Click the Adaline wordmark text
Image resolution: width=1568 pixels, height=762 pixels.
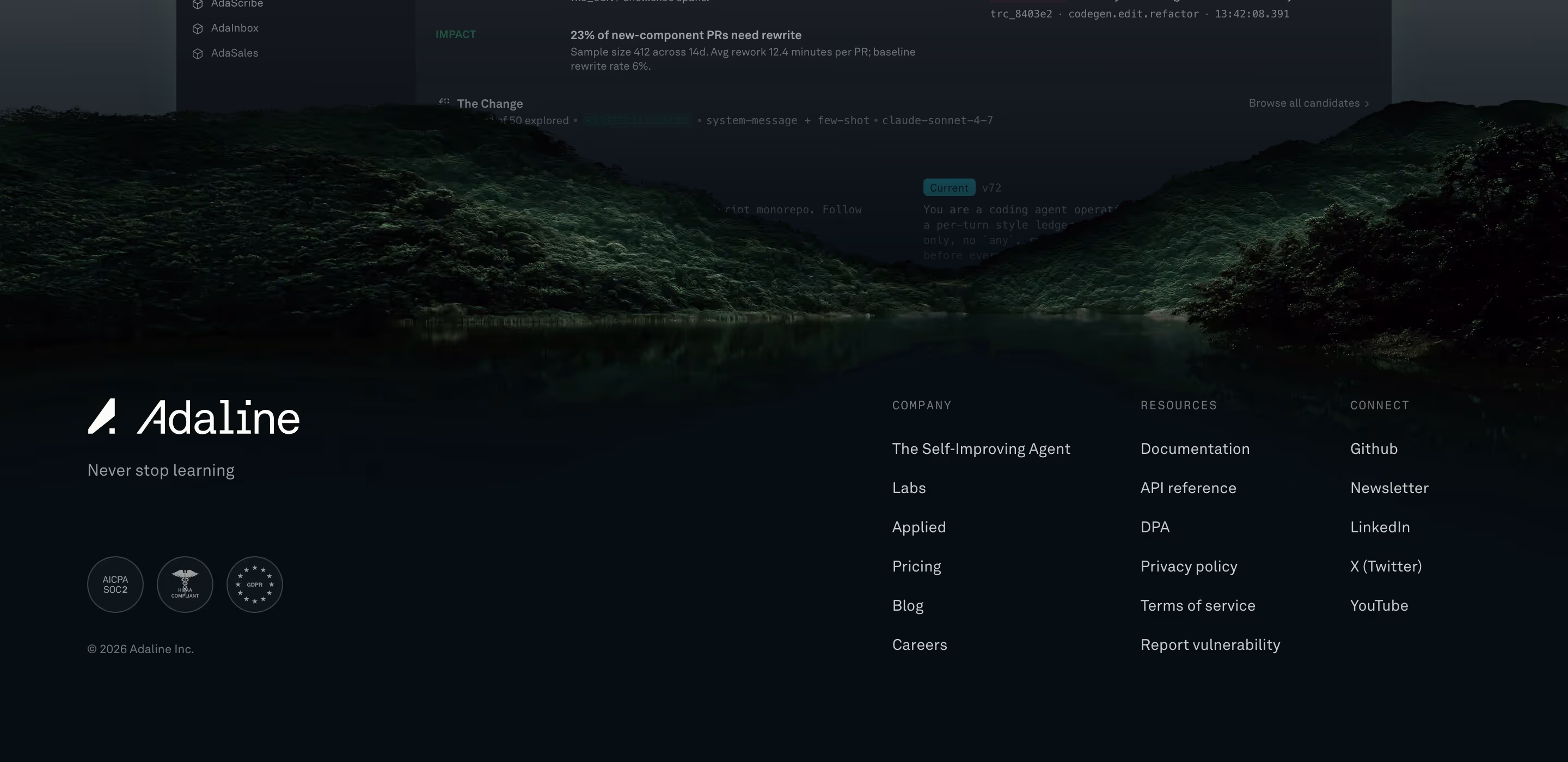coord(218,417)
